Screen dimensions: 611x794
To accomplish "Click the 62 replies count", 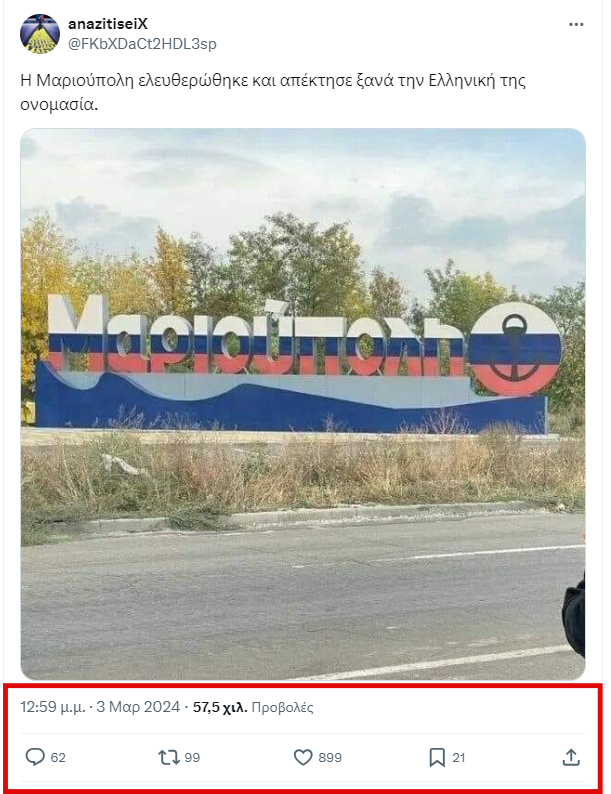I will tap(58, 758).
